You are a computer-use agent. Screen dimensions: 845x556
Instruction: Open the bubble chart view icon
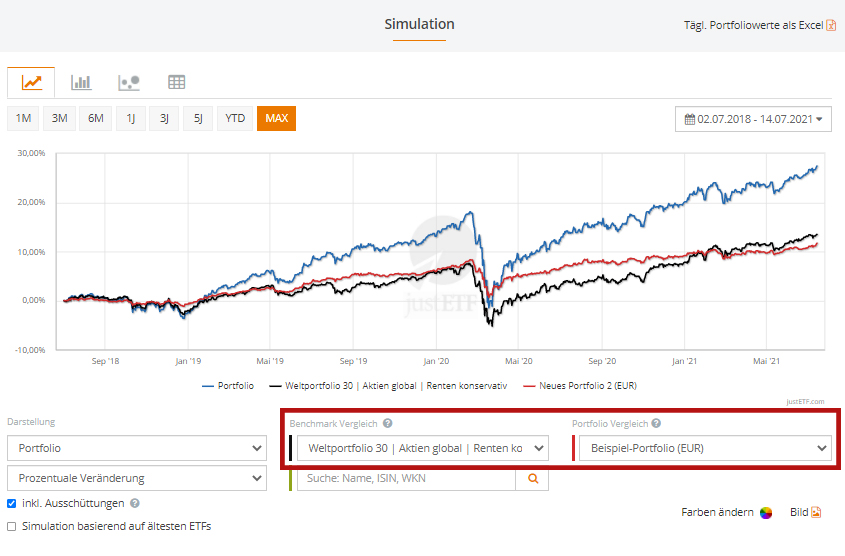(x=128, y=83)
